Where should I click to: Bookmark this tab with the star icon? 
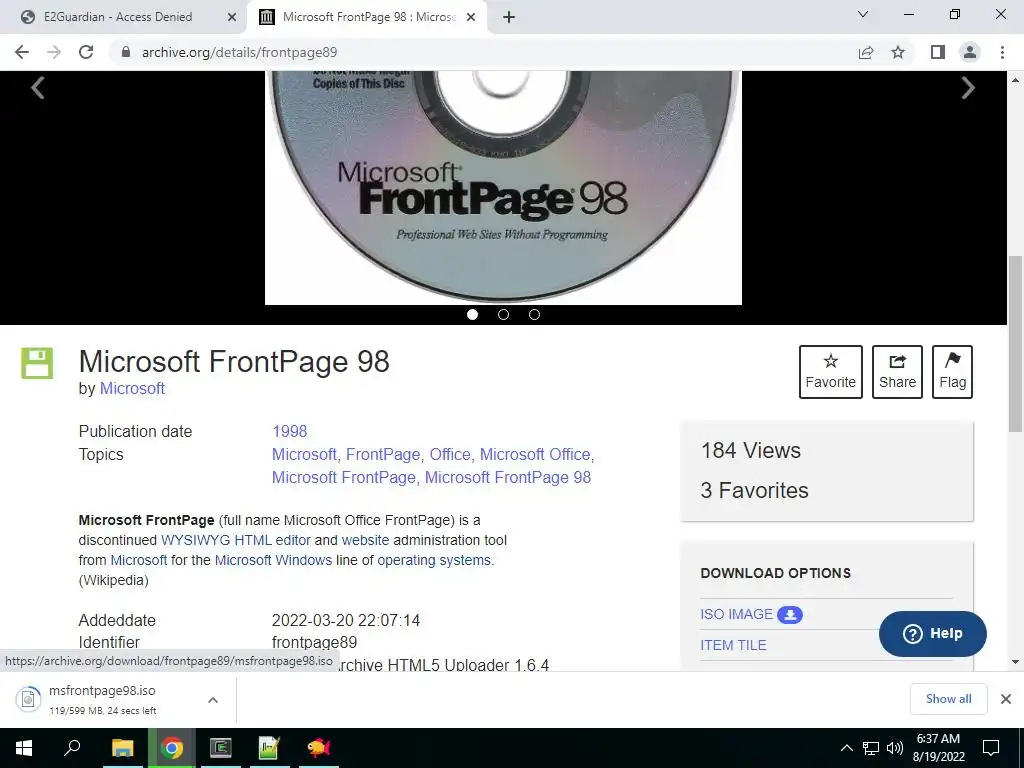click(898, 52)
